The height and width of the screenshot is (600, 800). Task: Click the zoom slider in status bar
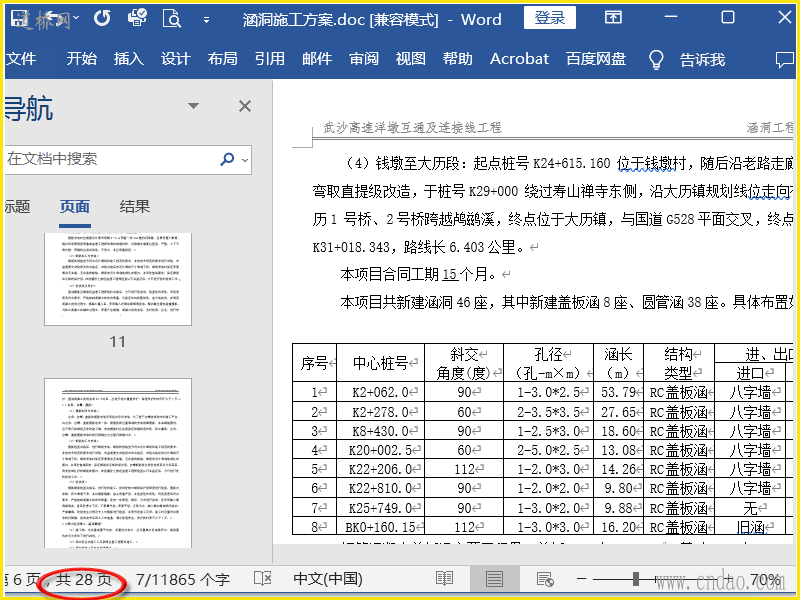tap(635, 579)
